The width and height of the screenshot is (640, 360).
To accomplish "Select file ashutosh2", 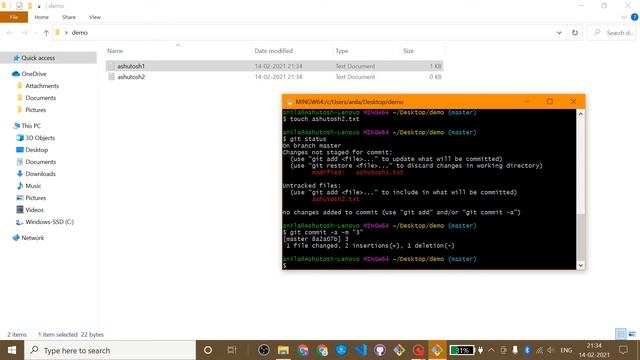I will 274,77.
